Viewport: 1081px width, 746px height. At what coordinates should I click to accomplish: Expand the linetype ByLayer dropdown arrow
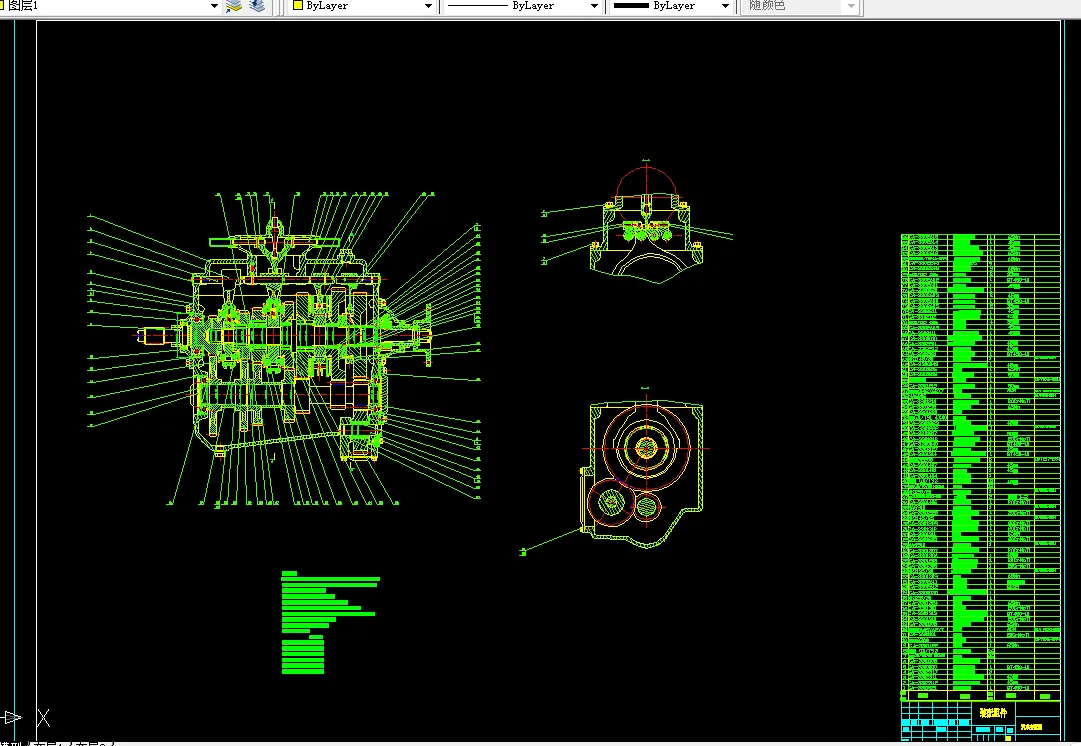pyautogui.click(x=594, y=6)
